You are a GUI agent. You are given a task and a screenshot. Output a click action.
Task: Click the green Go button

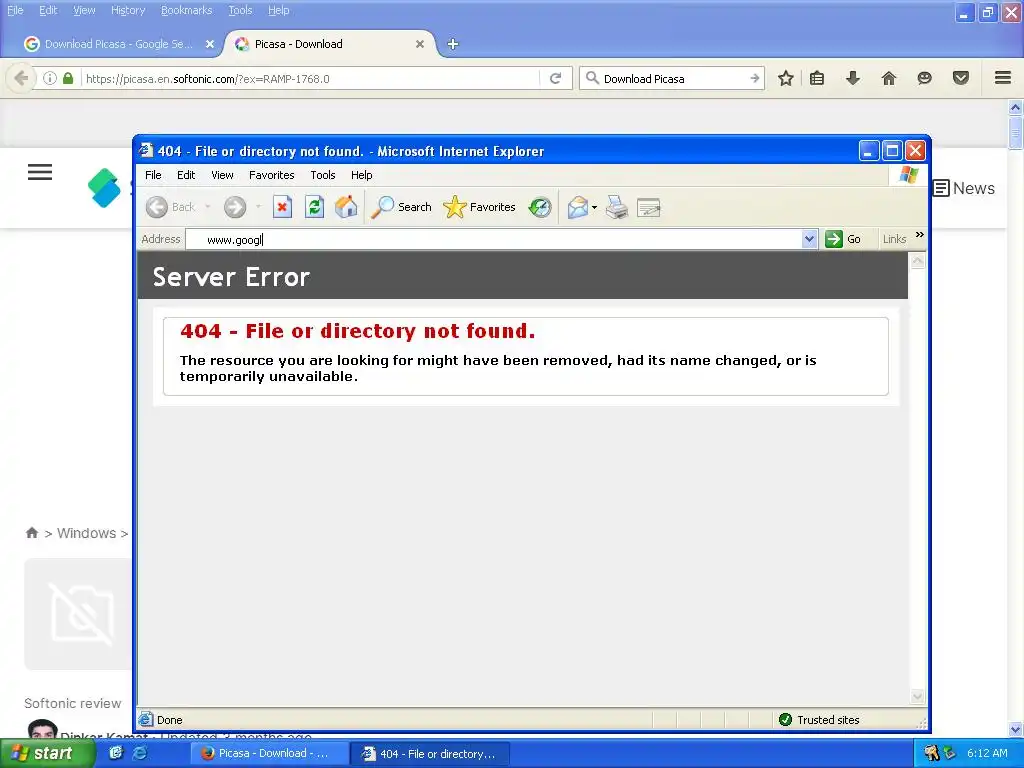(x=842, y=239)
